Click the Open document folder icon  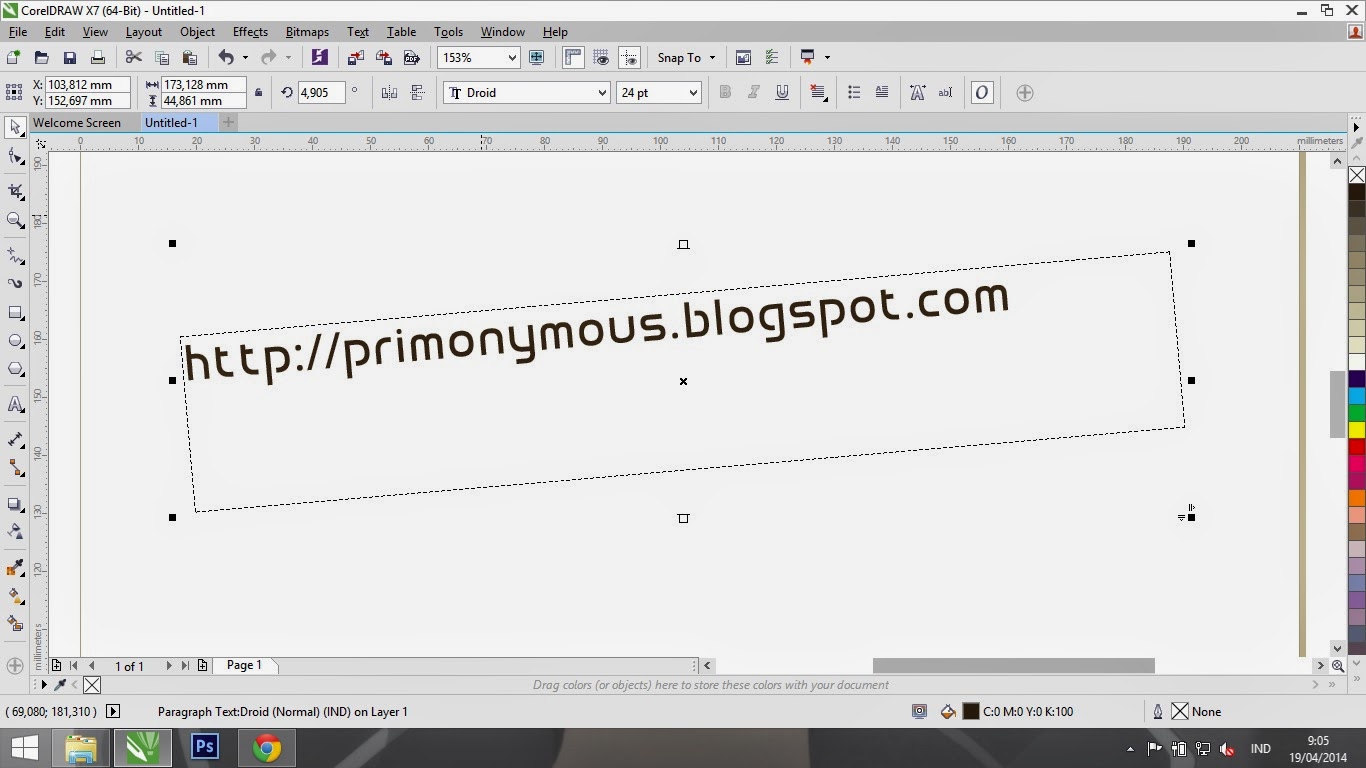coord(41,58)
